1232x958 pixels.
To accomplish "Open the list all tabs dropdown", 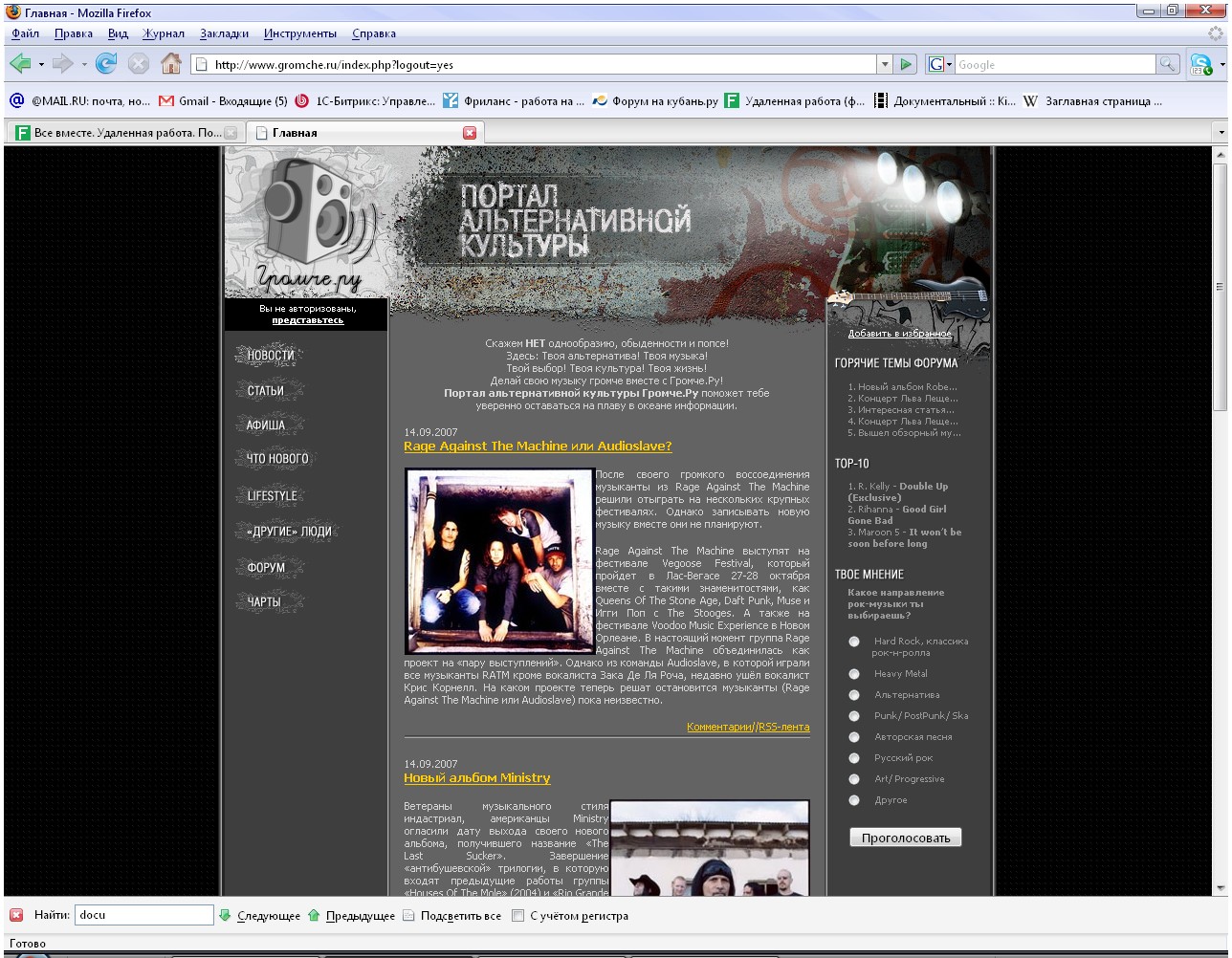I will pos(1220,132).
